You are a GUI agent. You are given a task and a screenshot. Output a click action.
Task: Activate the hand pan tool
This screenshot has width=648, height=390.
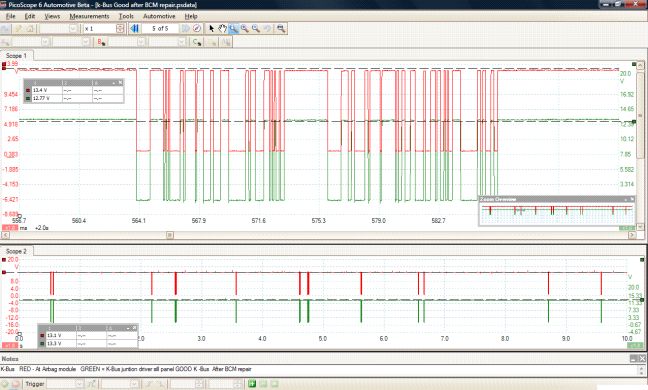coord(223,29)
